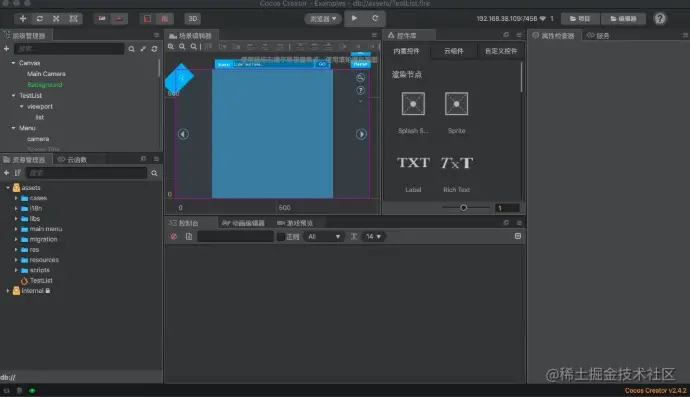Image resolution: width=690 pixels, height=397 pixels.
Task: Click the question mark icon inside the scene
Action: point(360,90)
